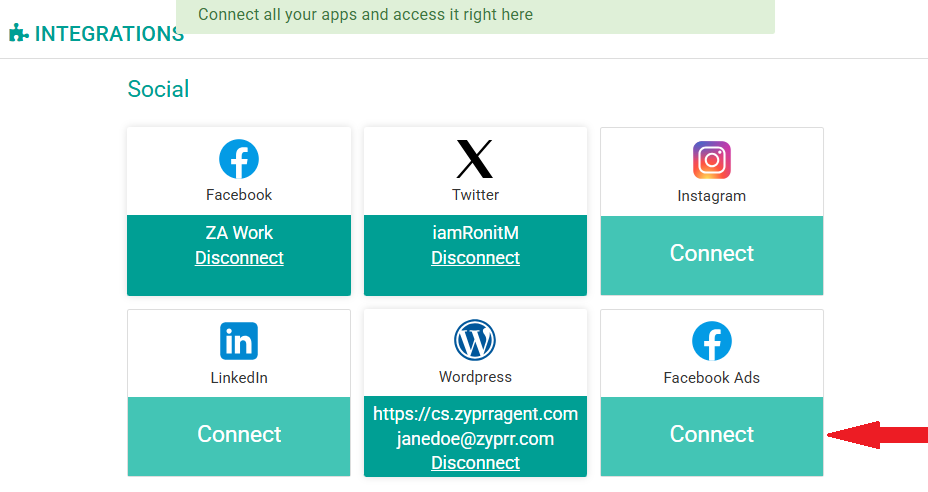Disconnect the ZA Work Facebook account
Screen dimensions: 928x492
click(x=239, y=258)
